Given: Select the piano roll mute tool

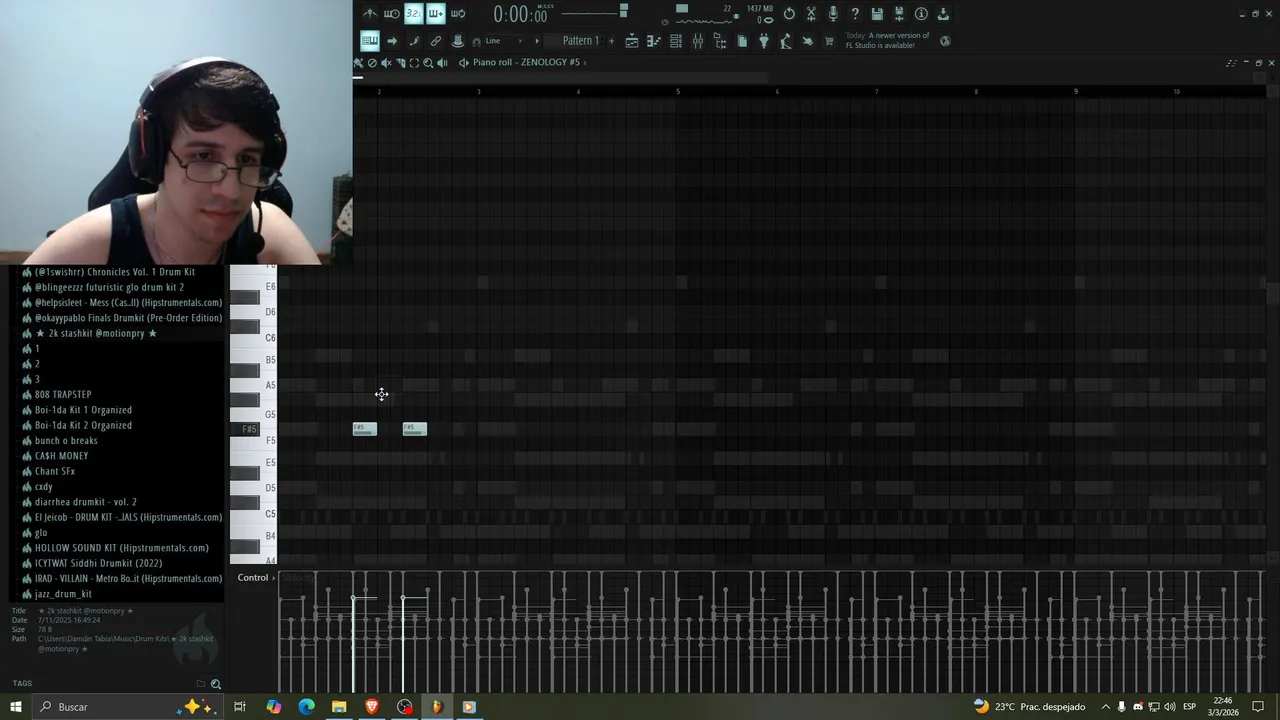Looking at the screenshot, I should 386,62.
